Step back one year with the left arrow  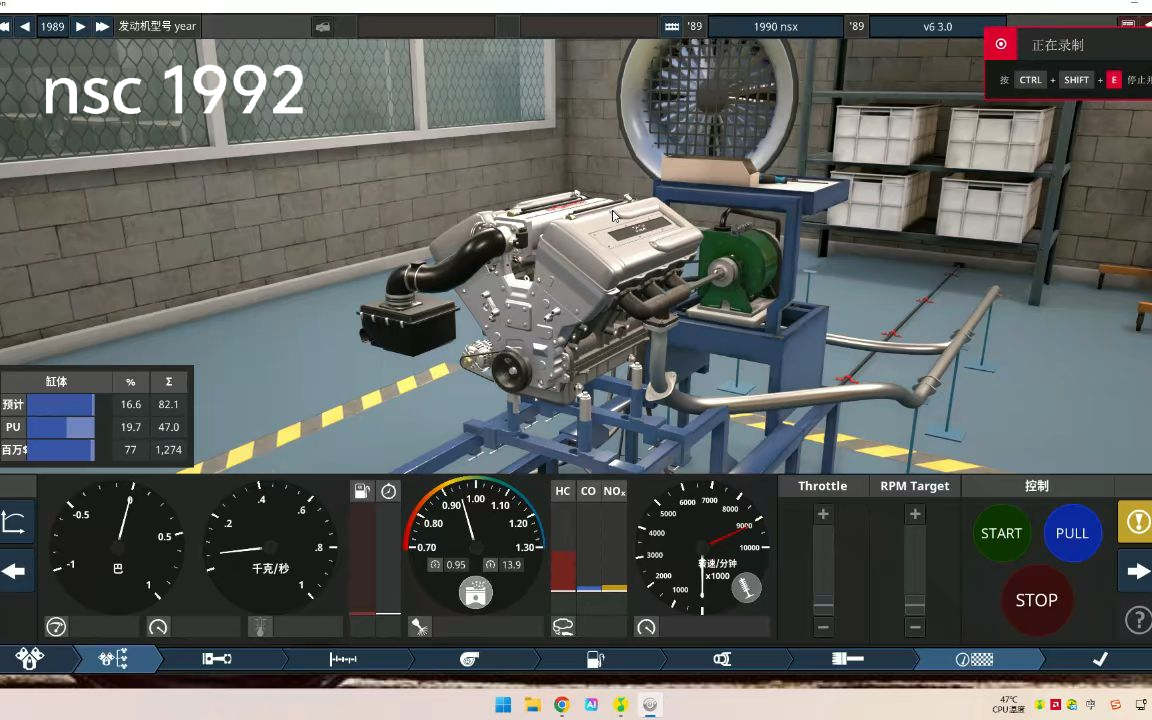tap(25, 26)
